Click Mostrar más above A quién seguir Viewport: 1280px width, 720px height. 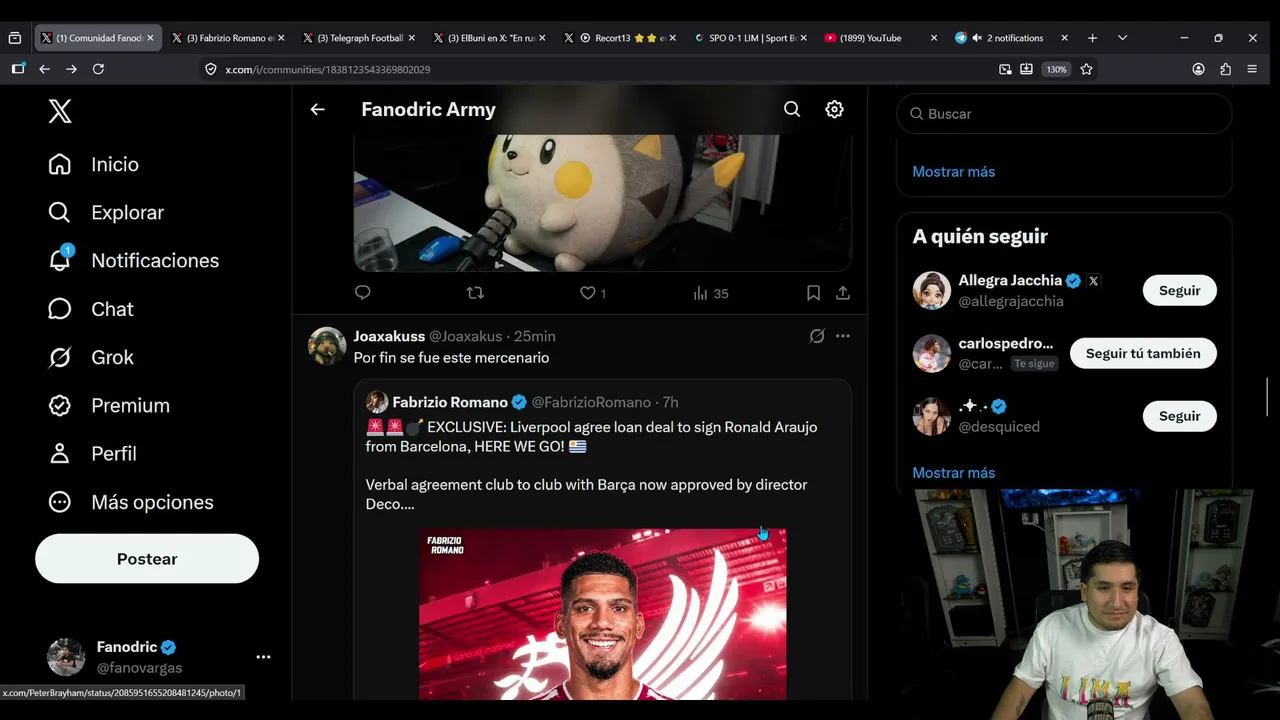(x=953, y=172)
